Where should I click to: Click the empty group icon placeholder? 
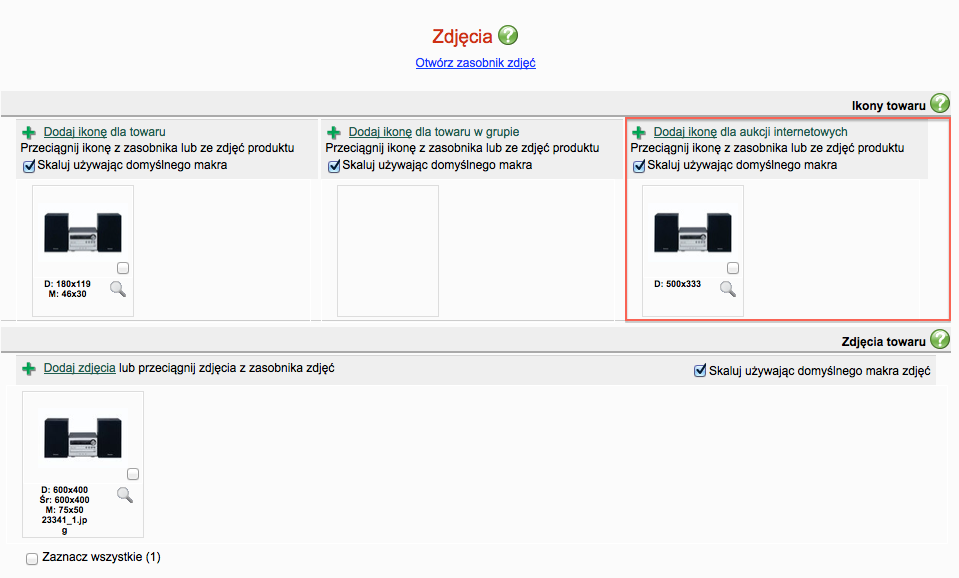point(387,250)
